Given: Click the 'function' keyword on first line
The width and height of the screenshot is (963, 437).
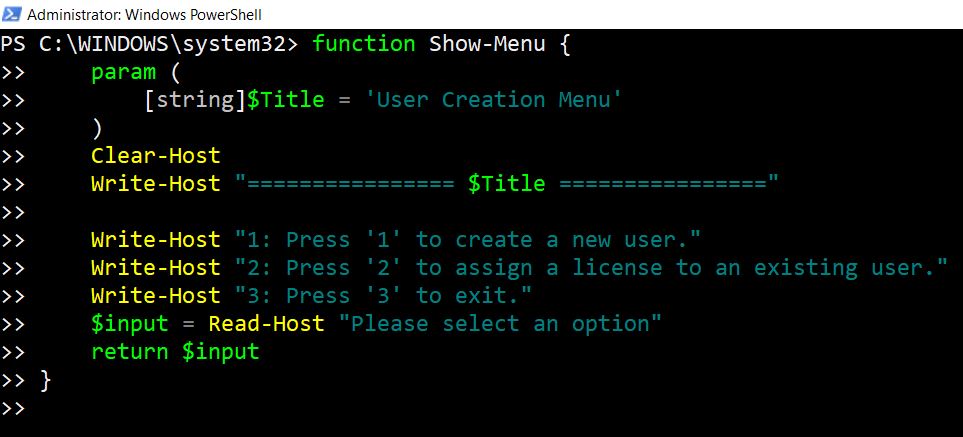Looking at the screenshot, I should [364, 44].
